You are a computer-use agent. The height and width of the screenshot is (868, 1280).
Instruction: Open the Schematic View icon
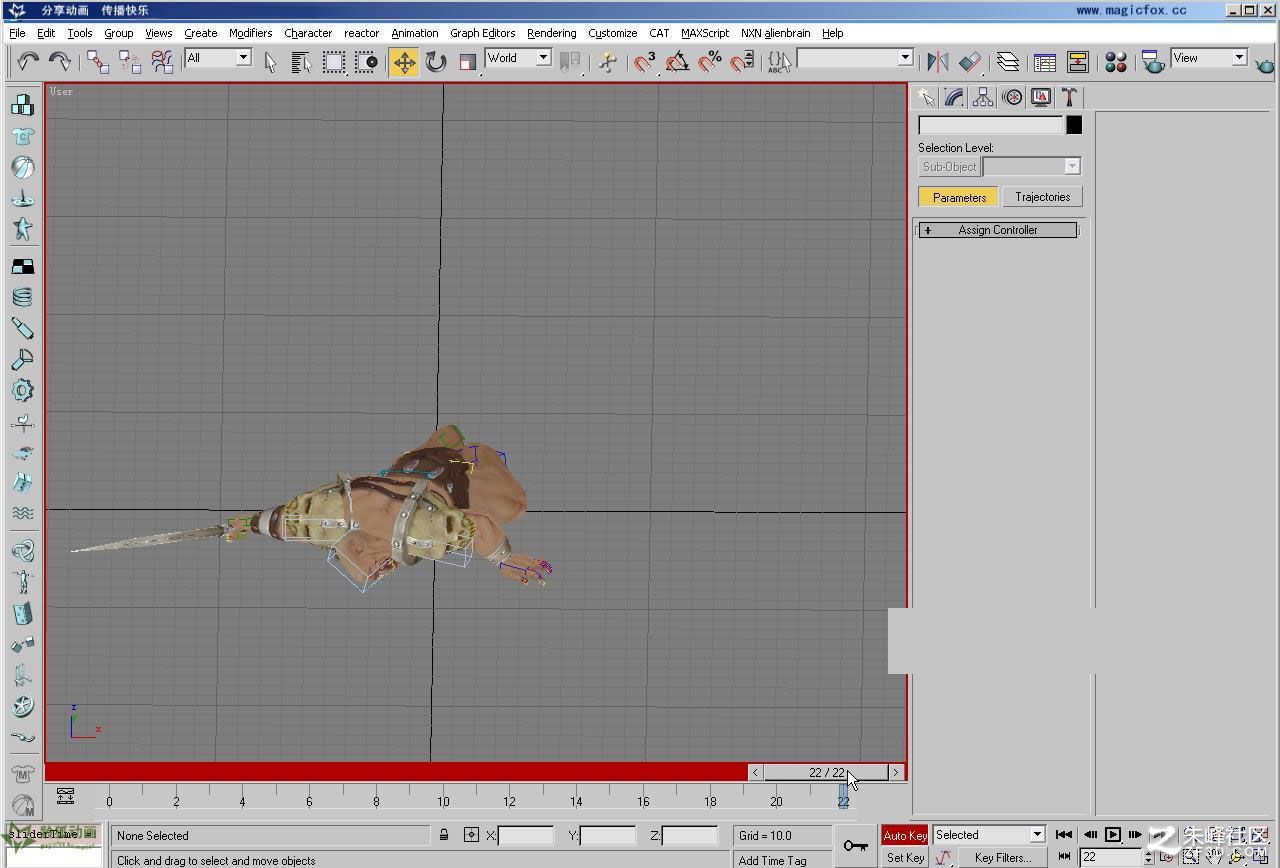(1077, 62)
